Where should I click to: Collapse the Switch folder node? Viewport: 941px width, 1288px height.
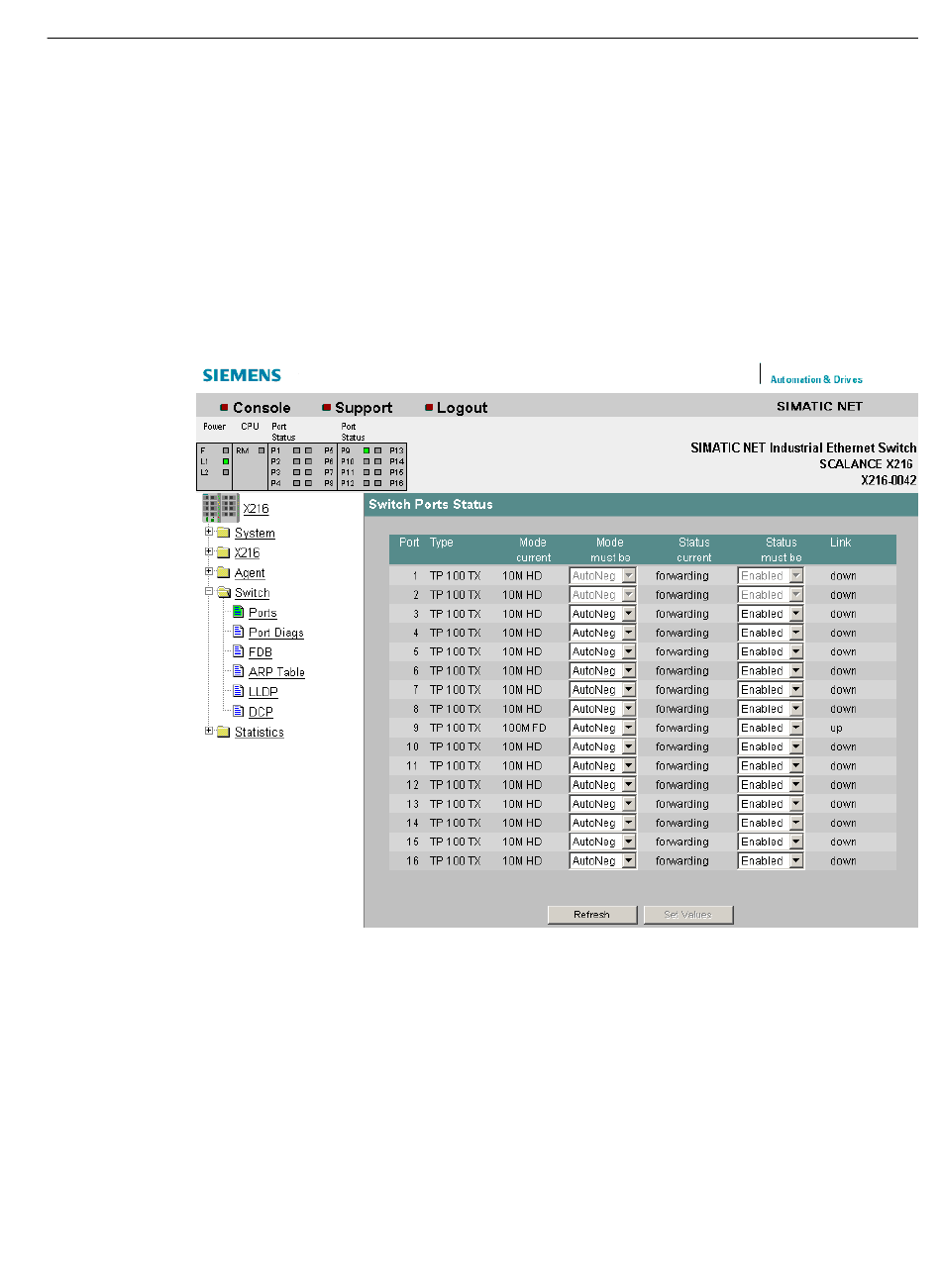click(x=209, y=592)
